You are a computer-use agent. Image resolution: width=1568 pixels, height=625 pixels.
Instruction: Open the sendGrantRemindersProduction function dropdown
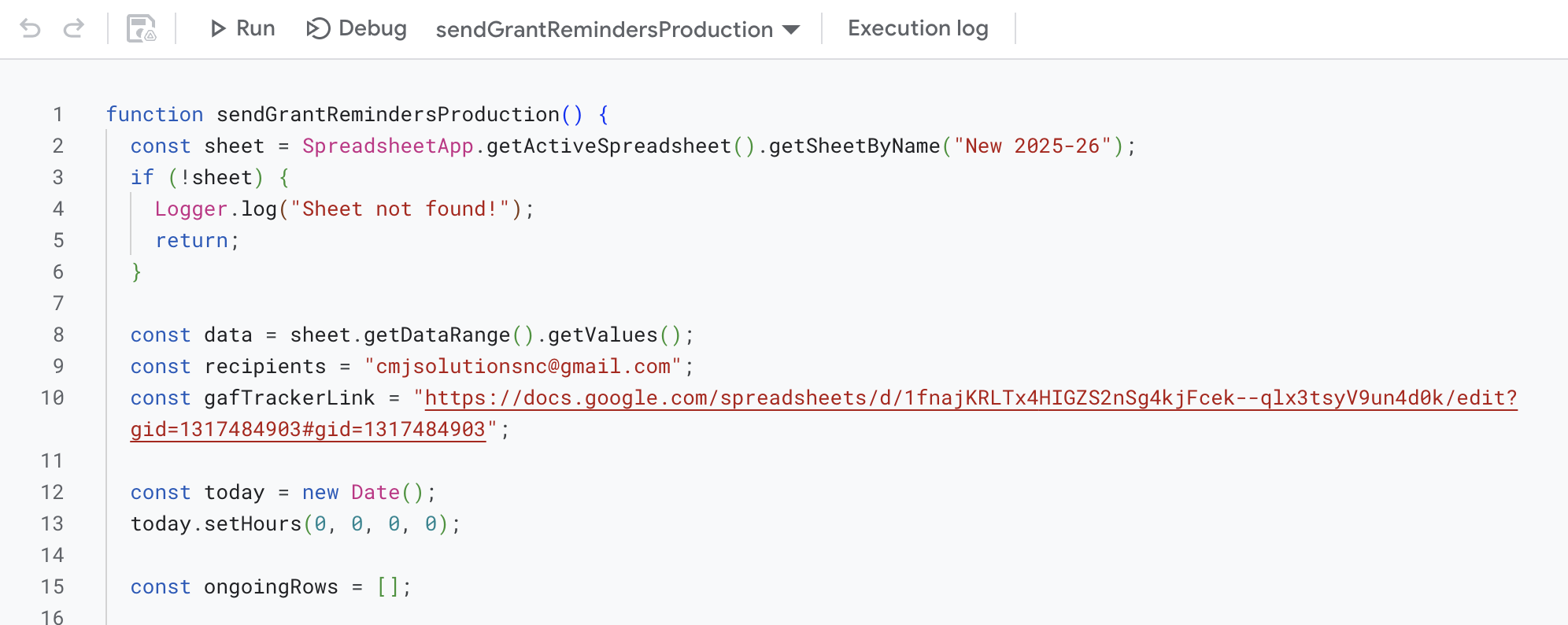pyautogui.click(x=618, y=30)
